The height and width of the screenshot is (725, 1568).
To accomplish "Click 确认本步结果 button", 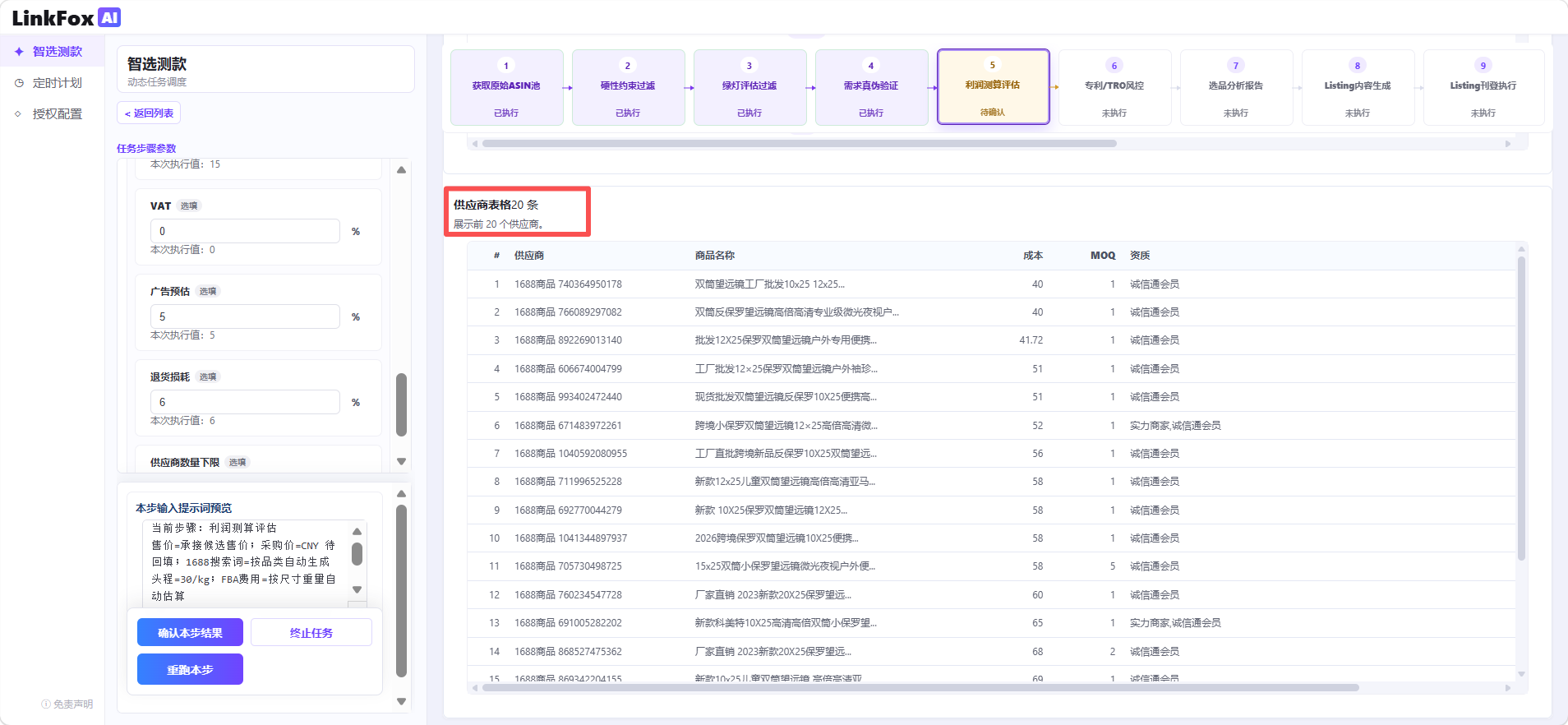I will (190, 632).
